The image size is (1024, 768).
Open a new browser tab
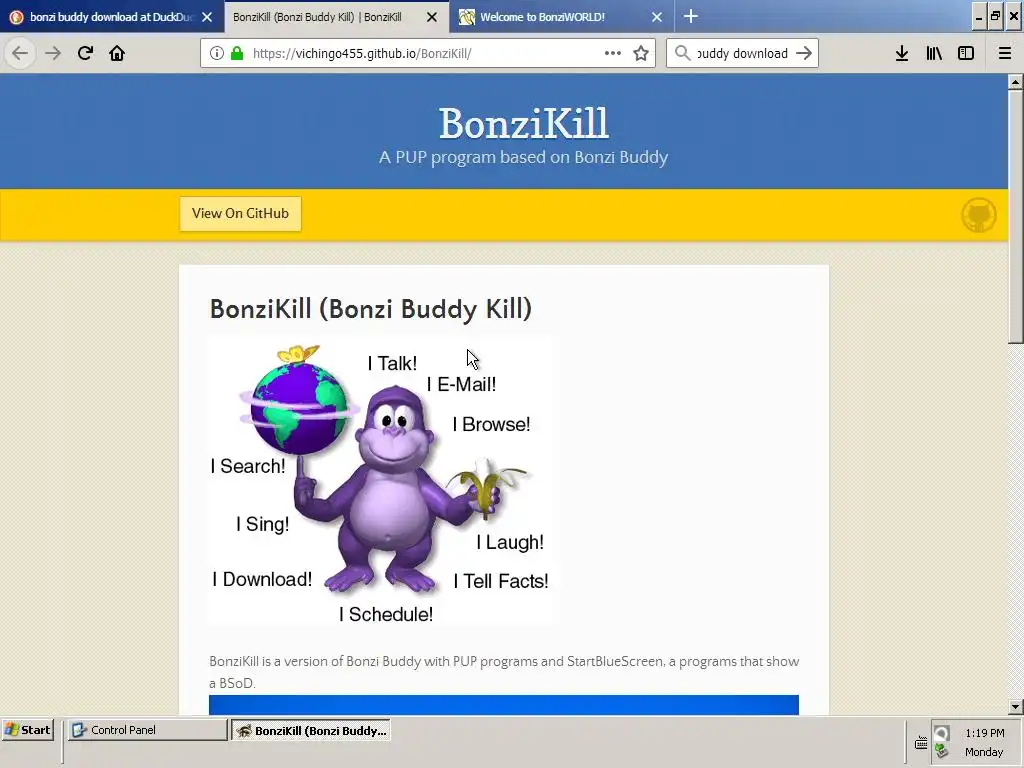point(691,16)
